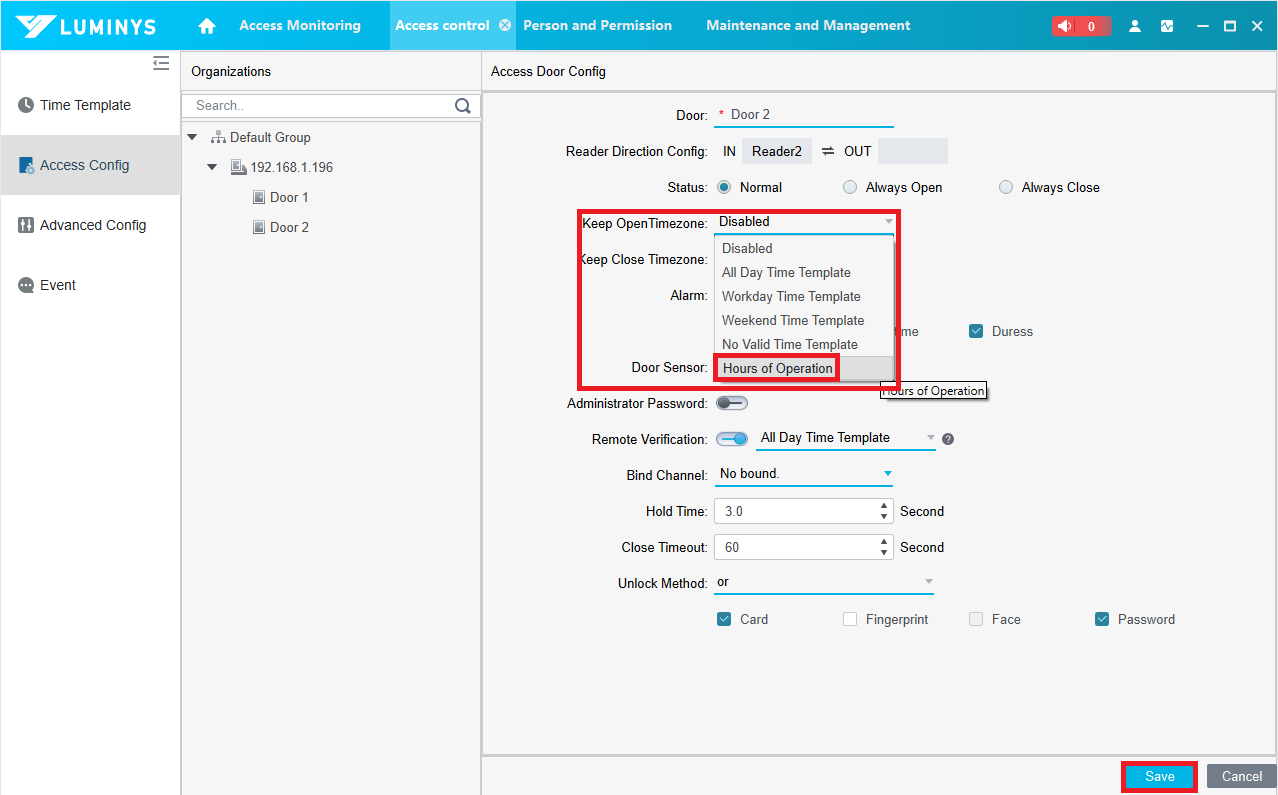The width and height of the screenshot is (1278, 795).
Task: Increase Hold Time with up stepper arrow
Action: click(884, 506)
